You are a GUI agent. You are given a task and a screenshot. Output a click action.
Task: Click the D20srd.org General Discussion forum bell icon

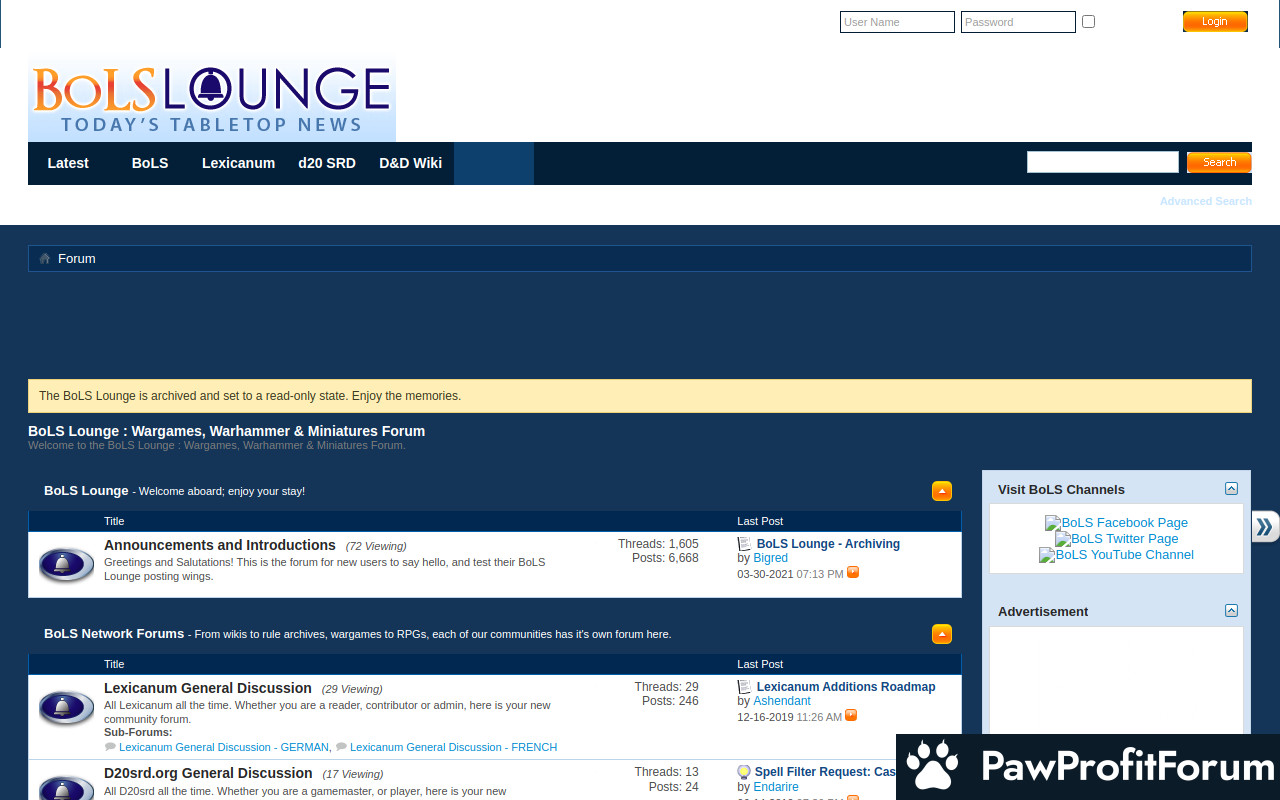click(x=67, y=787)
